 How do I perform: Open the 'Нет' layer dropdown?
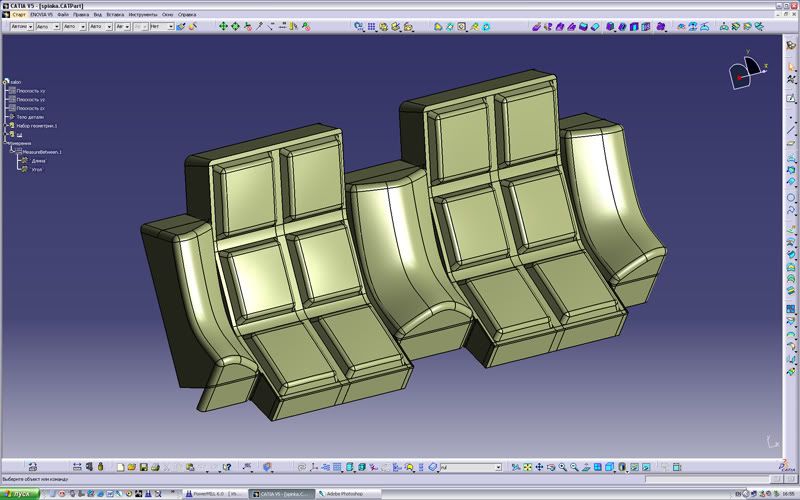coord(161,27)
